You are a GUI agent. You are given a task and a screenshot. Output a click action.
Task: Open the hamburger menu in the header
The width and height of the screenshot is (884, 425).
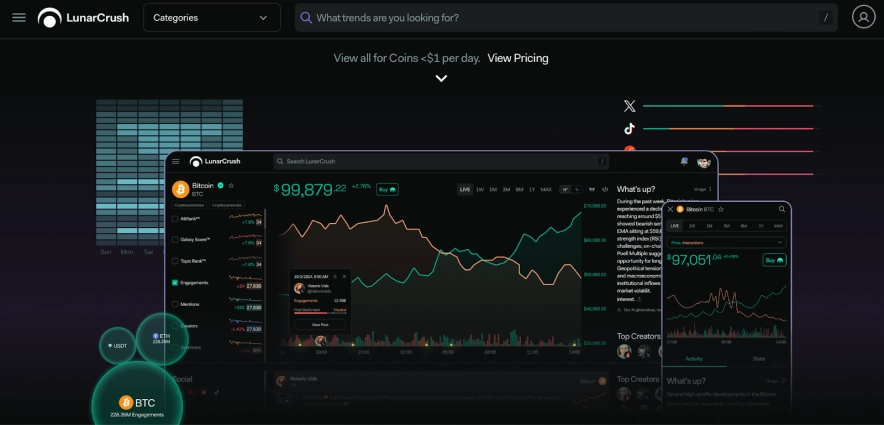19,17
